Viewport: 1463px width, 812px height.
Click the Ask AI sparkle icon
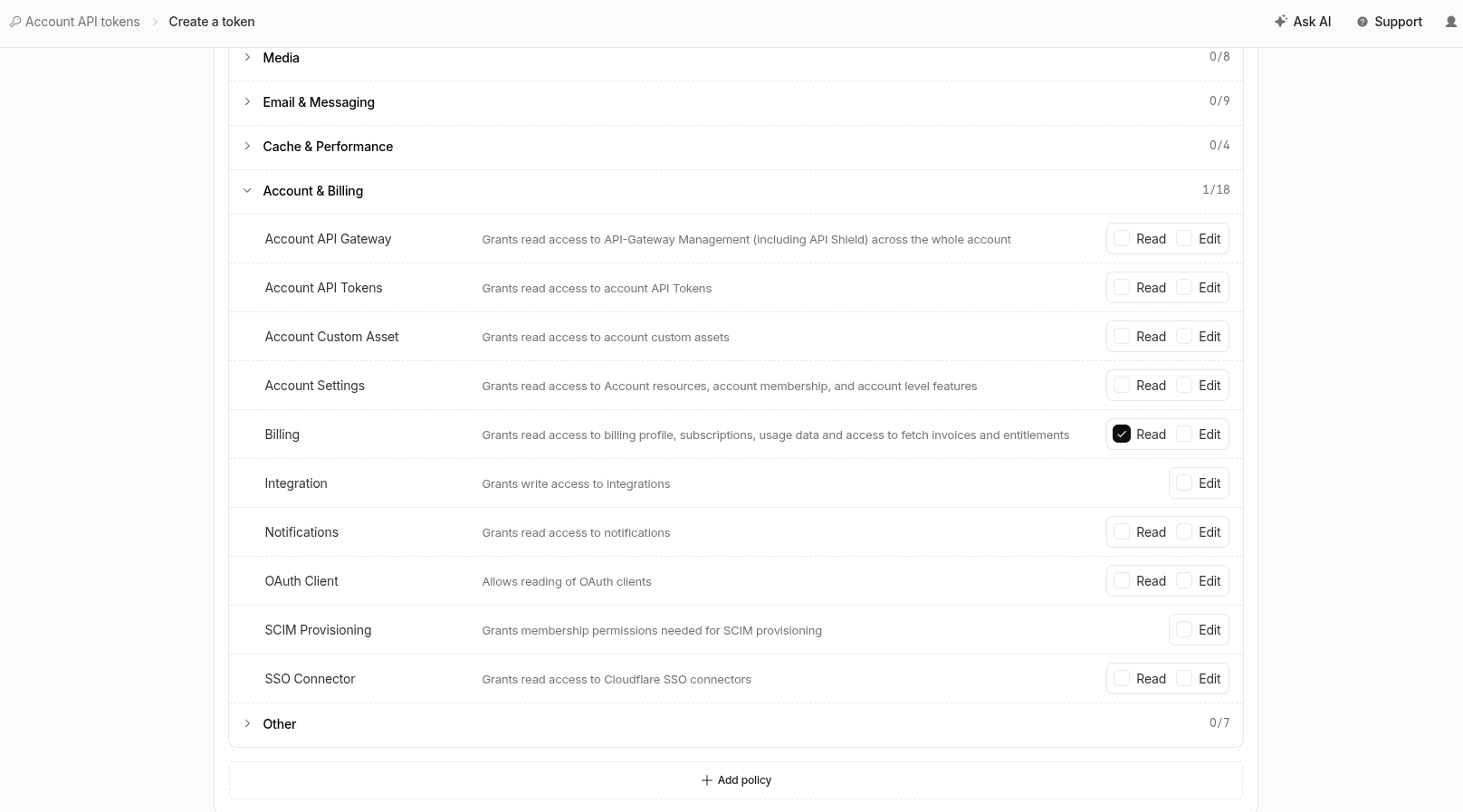pyautogui.click(x=1280, y=21)
